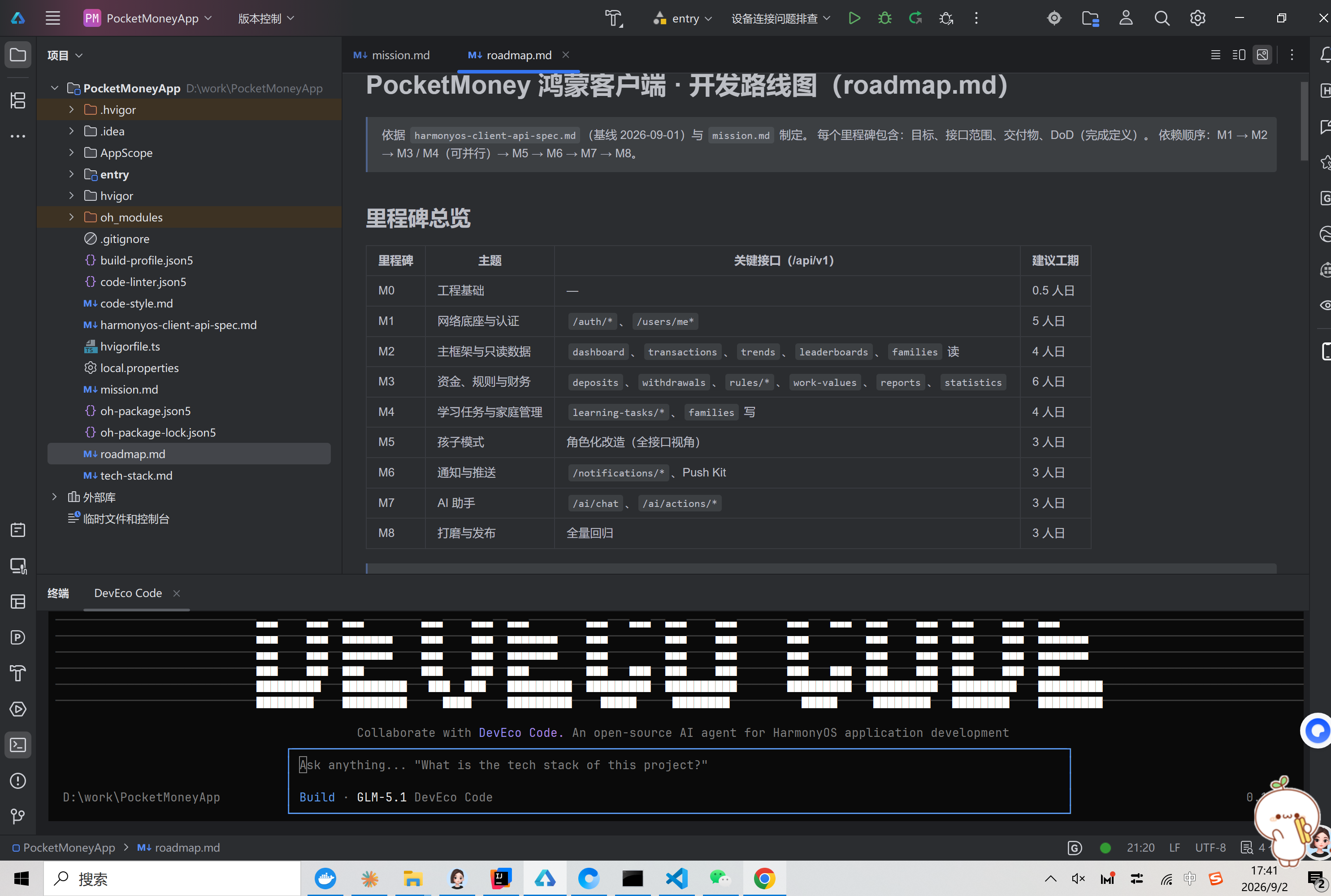This screenshot has height=896, width=1331.
Task: Open the Previewer eye icon
Action: point(1325,305)
